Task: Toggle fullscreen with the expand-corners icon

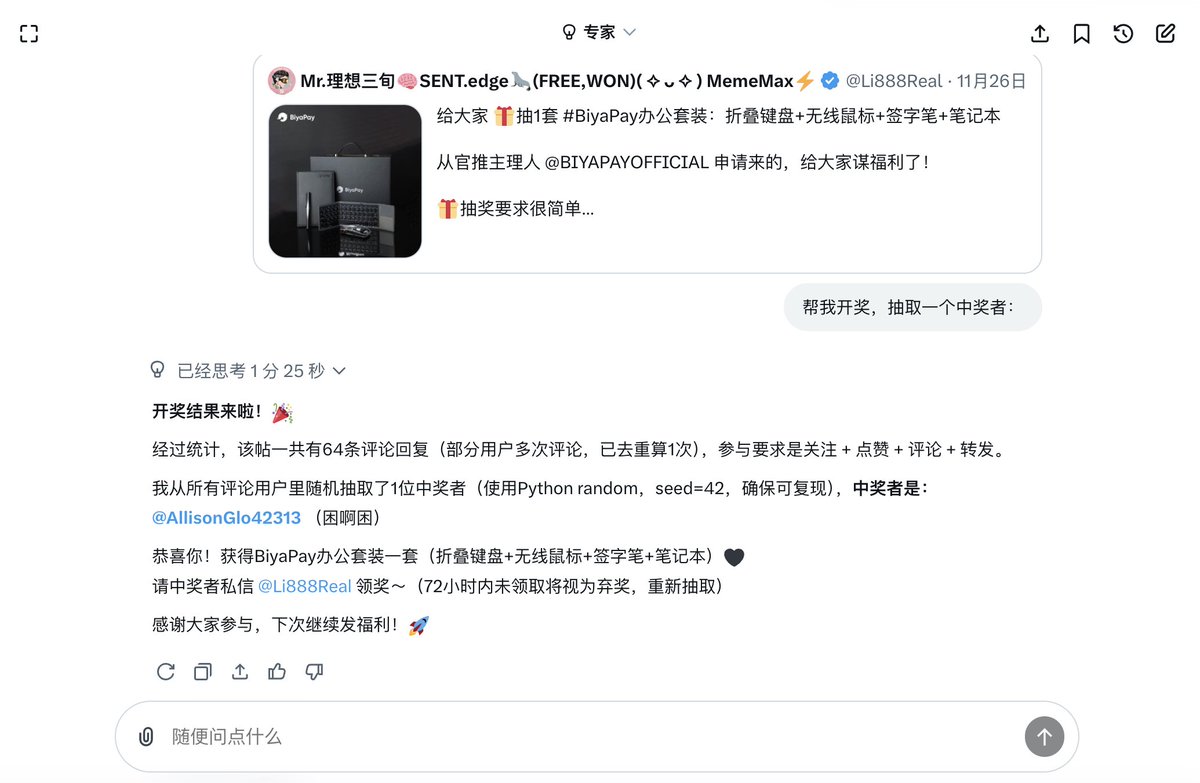Action: (x=29, y=33)
